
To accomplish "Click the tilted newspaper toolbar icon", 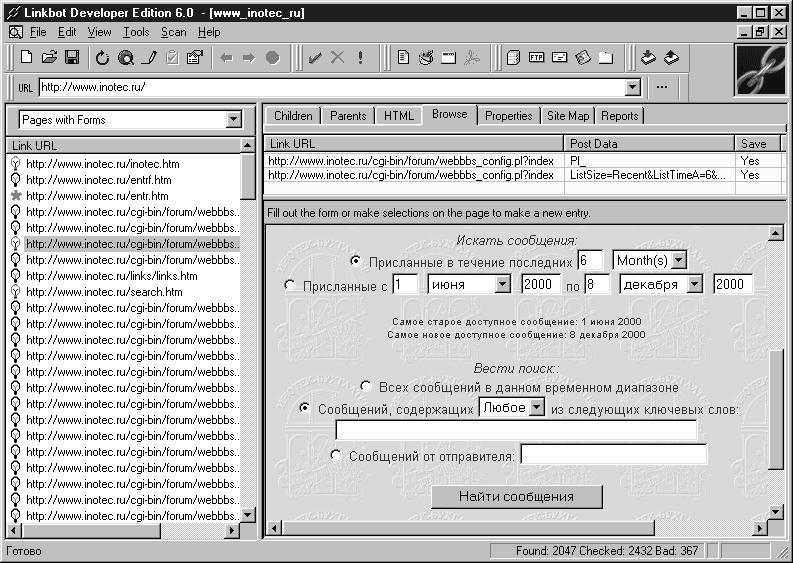I will pyautogui.click(x=583, y=57).
